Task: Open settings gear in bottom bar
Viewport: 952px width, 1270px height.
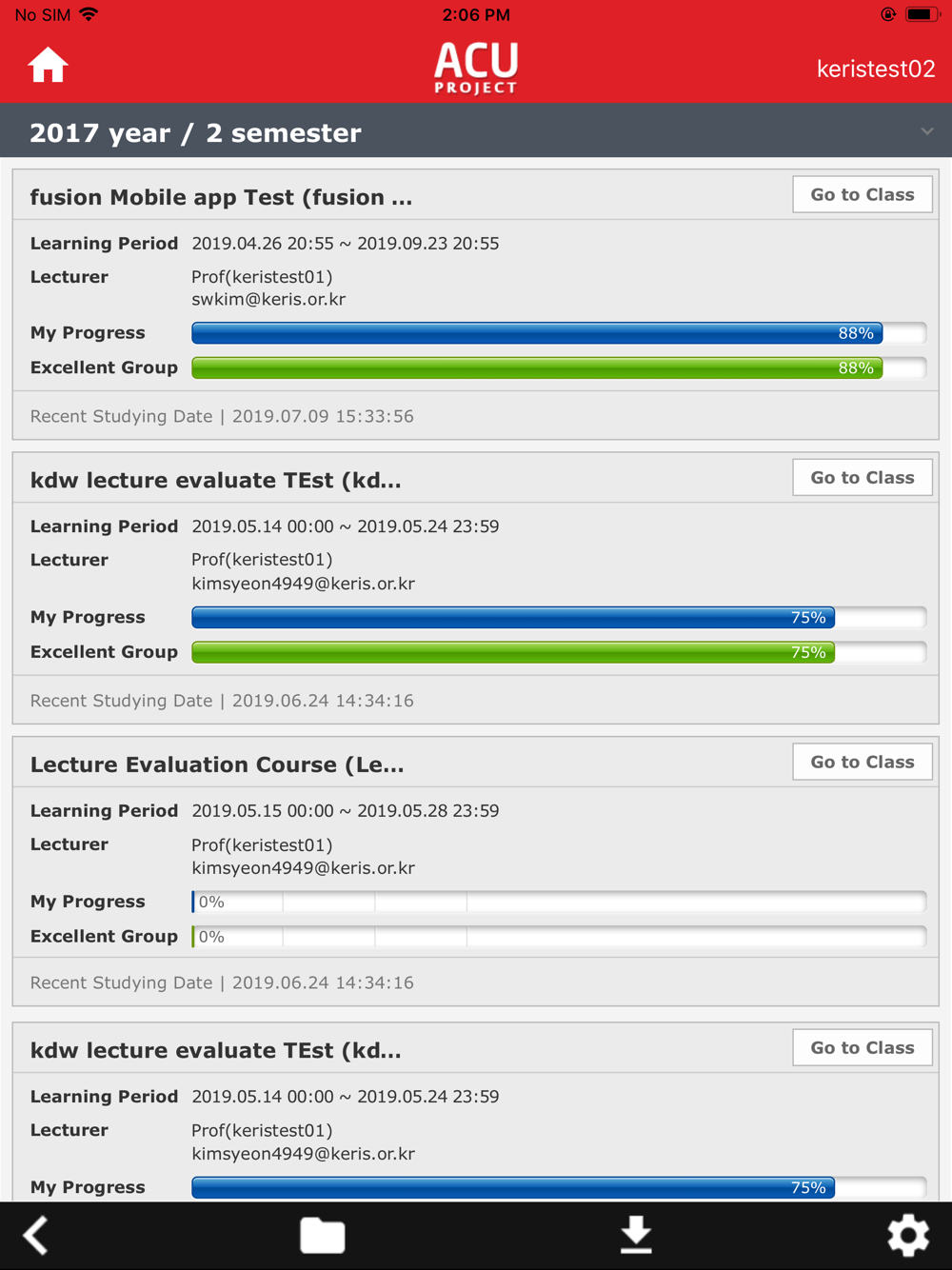Action: pyautogui.click(x=908, y=1236)
